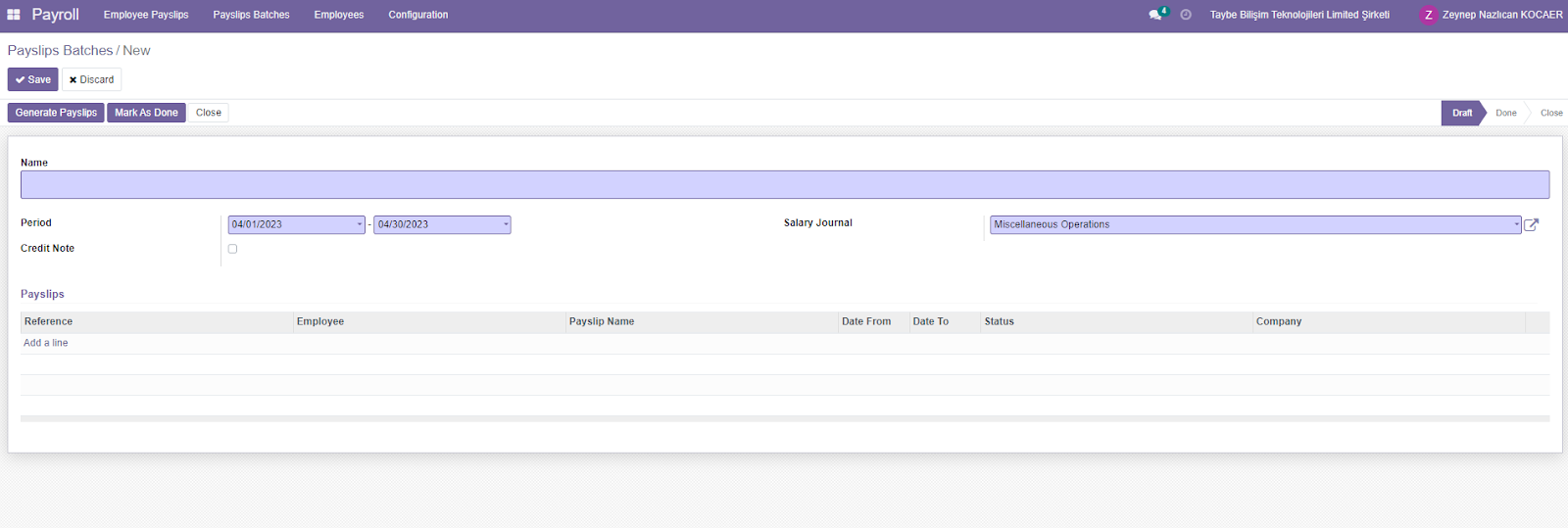Click Generate Payslips button

coord(56,113)
